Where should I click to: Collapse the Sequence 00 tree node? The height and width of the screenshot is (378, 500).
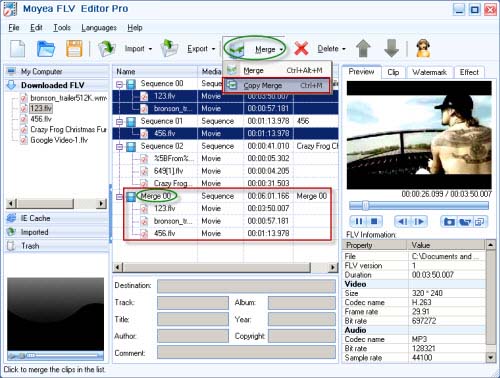click(x=119, y=84)
